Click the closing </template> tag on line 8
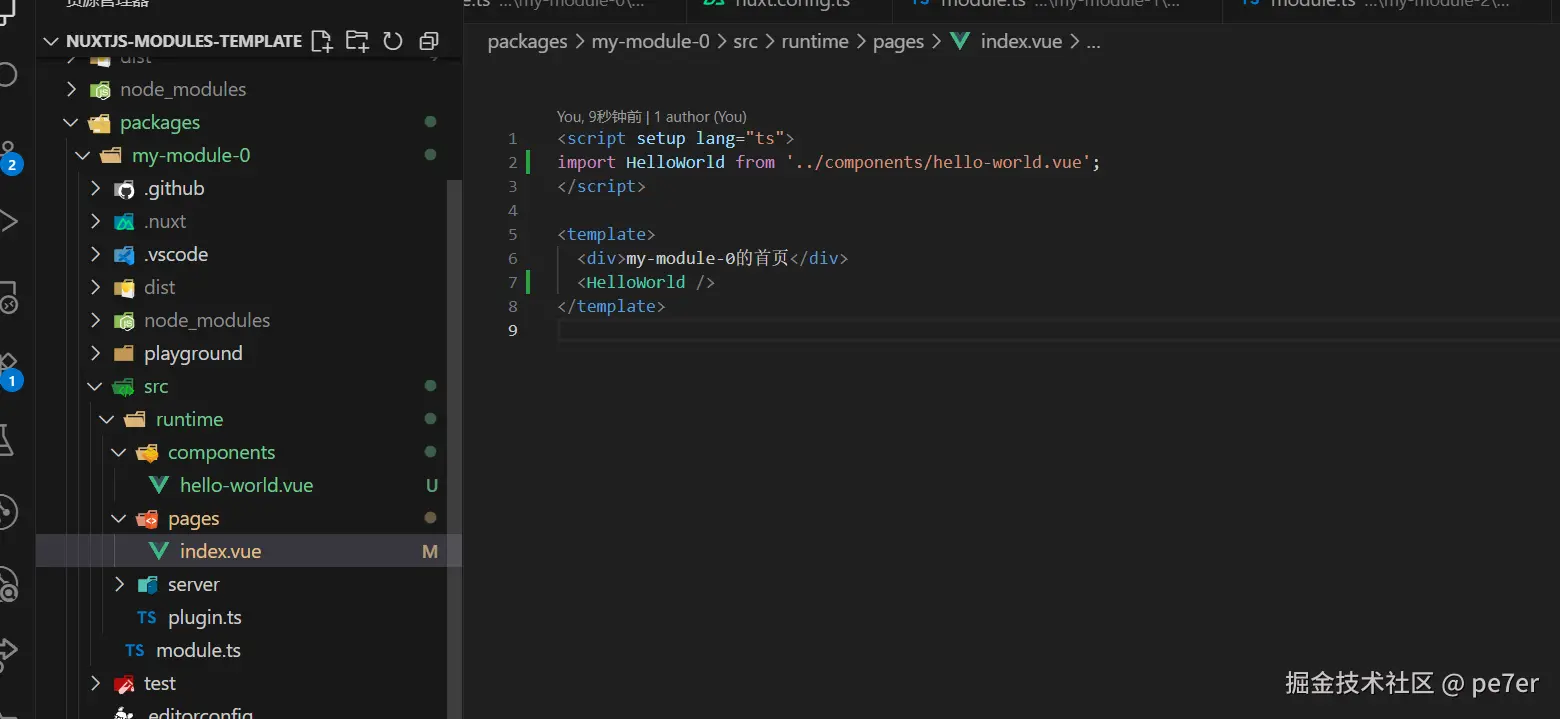 [611, 306]
